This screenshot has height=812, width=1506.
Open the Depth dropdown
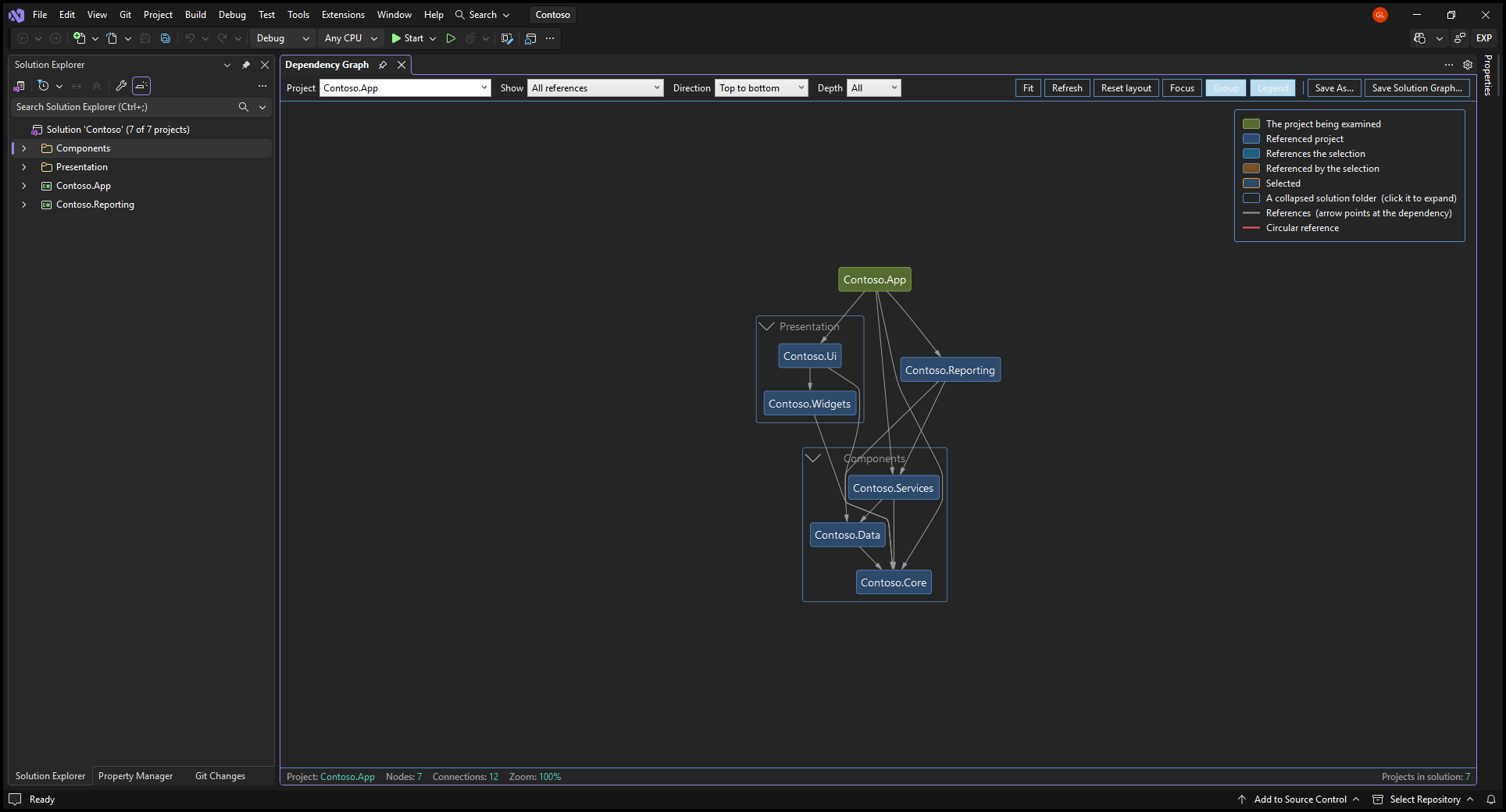coord(874,88)
